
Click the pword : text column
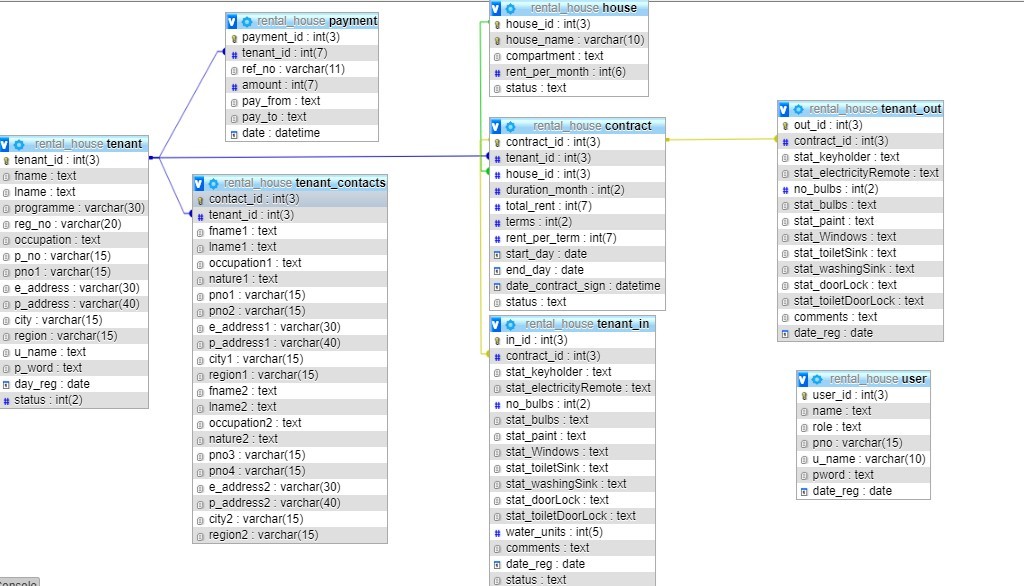click(863, 475)
